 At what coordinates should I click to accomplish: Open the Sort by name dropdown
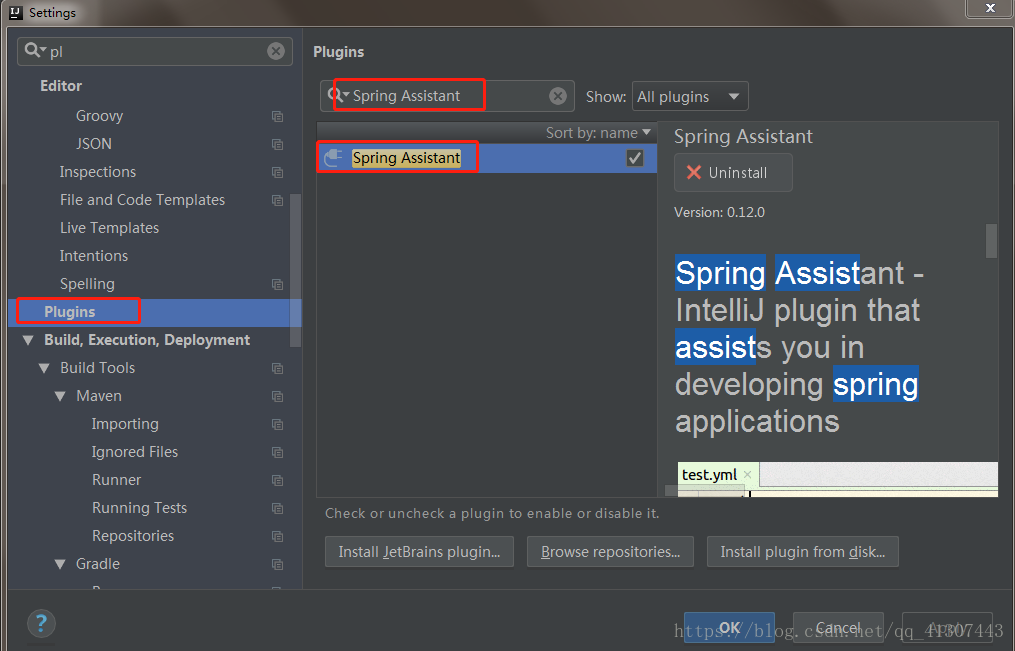[x=598, y=133]
